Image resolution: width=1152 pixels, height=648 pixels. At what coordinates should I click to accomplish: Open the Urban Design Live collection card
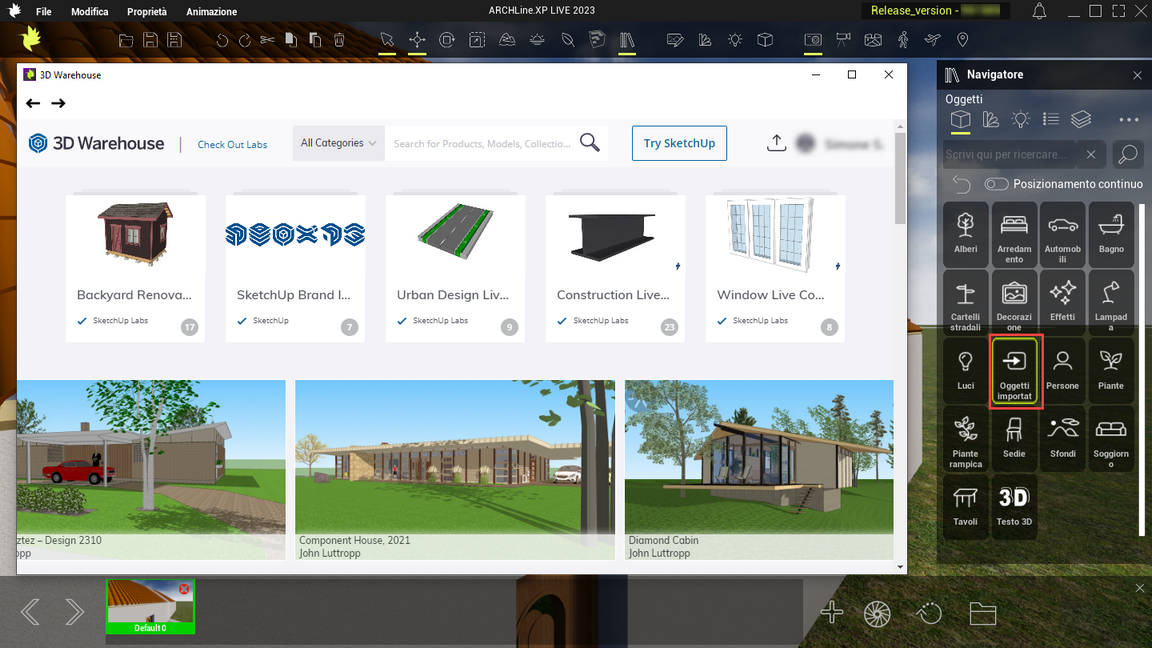456,268
